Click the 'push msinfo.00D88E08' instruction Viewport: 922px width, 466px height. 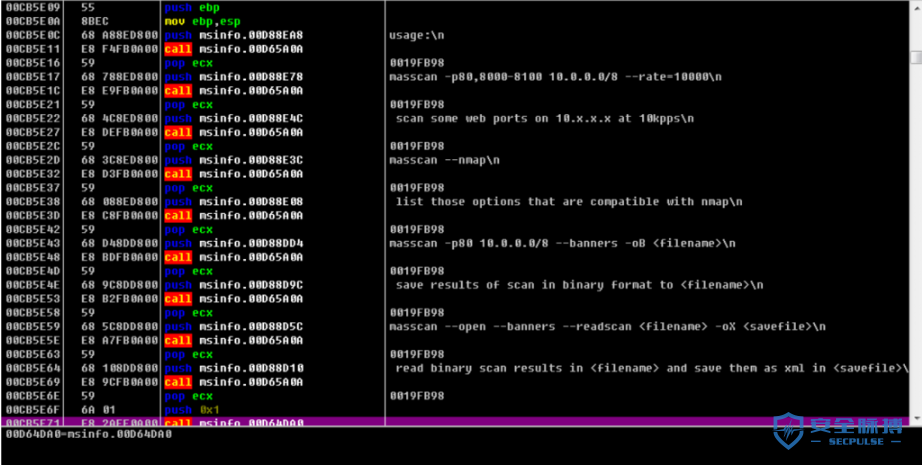coord(233,202)
